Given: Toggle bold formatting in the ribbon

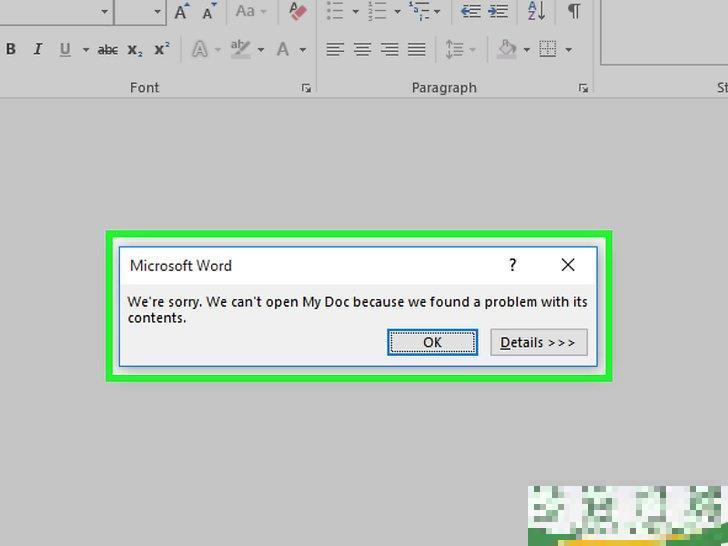Looking at the screenshot, I should point(11,49).
